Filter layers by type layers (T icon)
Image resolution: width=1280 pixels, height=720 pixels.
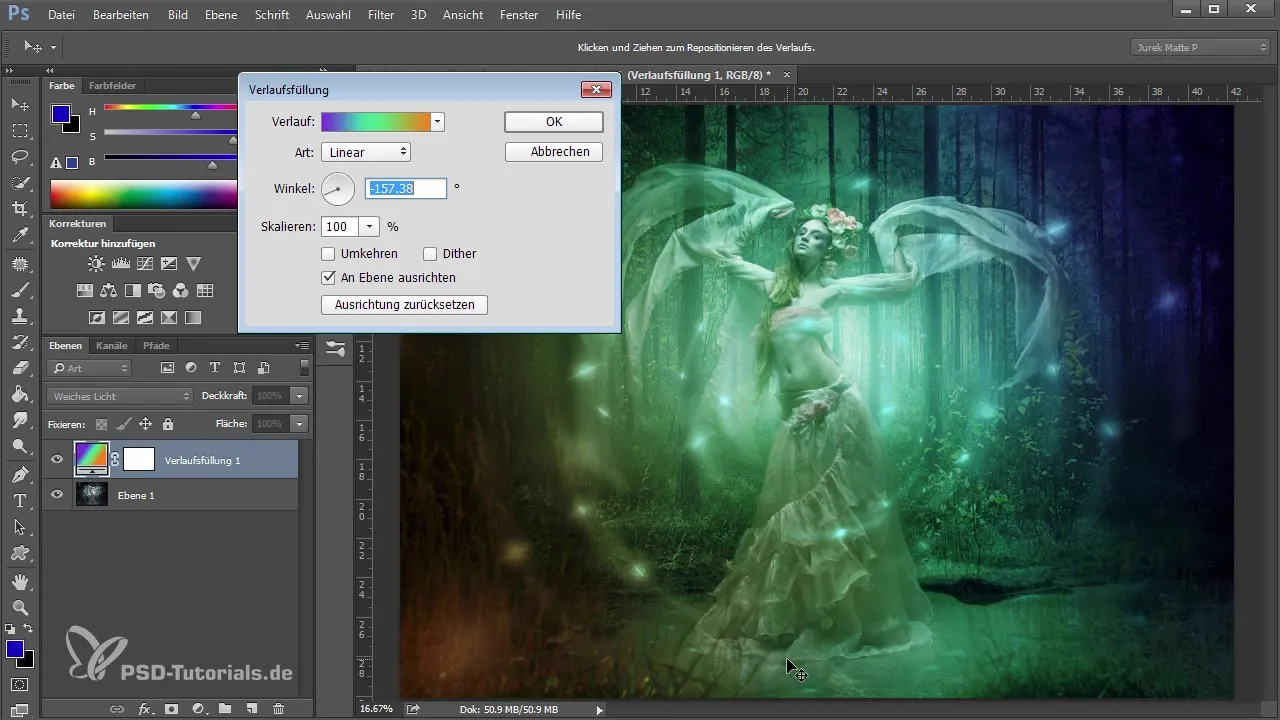coord(215,368)
